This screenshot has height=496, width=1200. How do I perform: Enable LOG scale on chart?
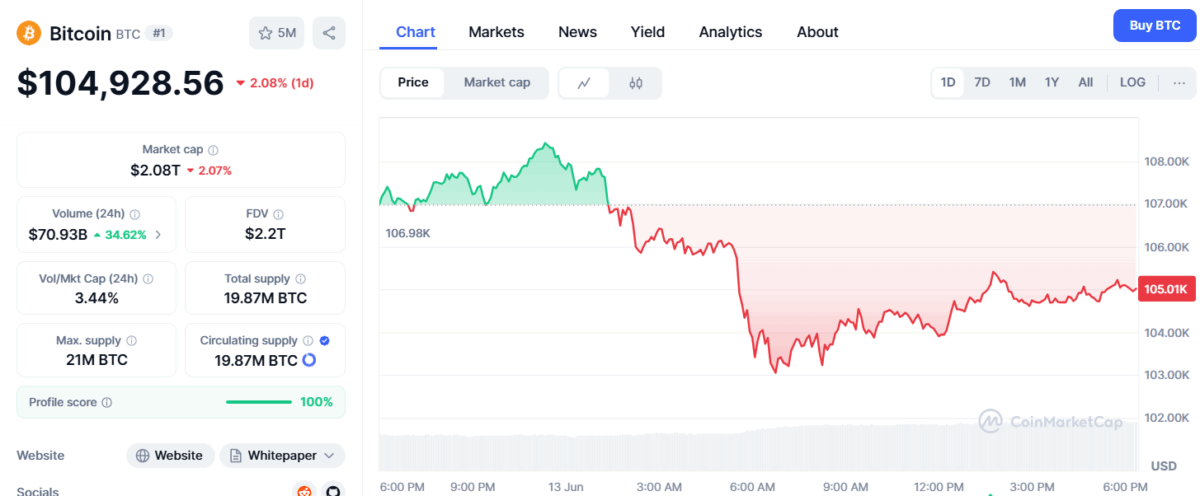(x=1133, y=83)
